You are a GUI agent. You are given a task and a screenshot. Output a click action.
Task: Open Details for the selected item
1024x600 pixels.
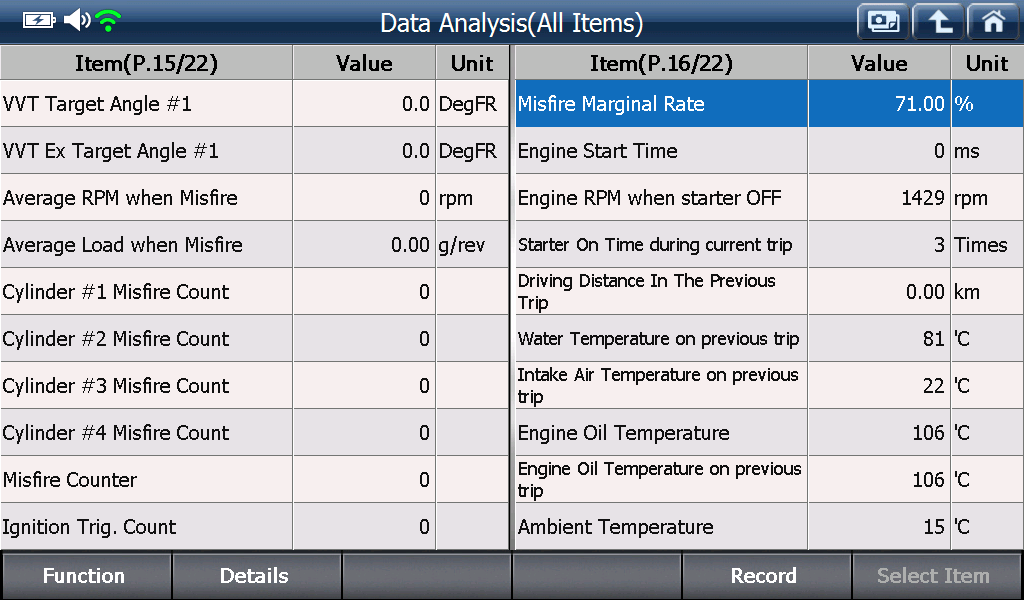coord(256,576)
